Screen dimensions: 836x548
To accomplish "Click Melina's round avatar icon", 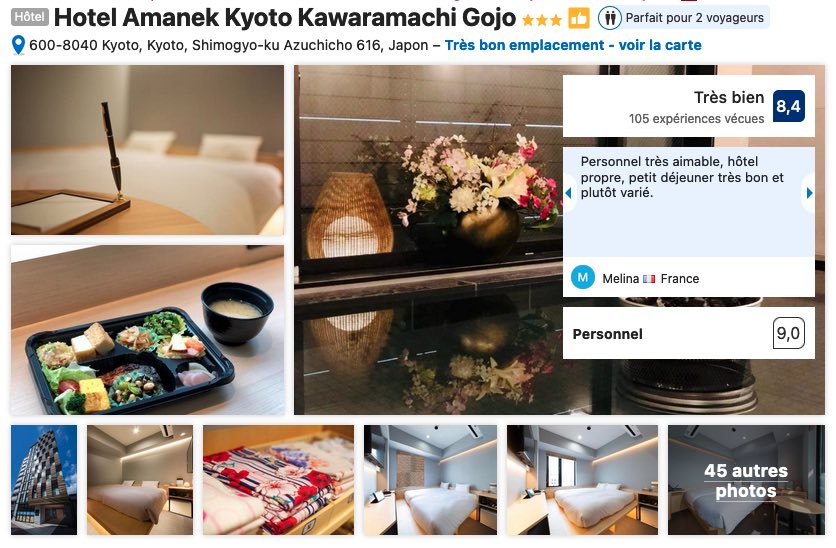I will coord(583,278).
